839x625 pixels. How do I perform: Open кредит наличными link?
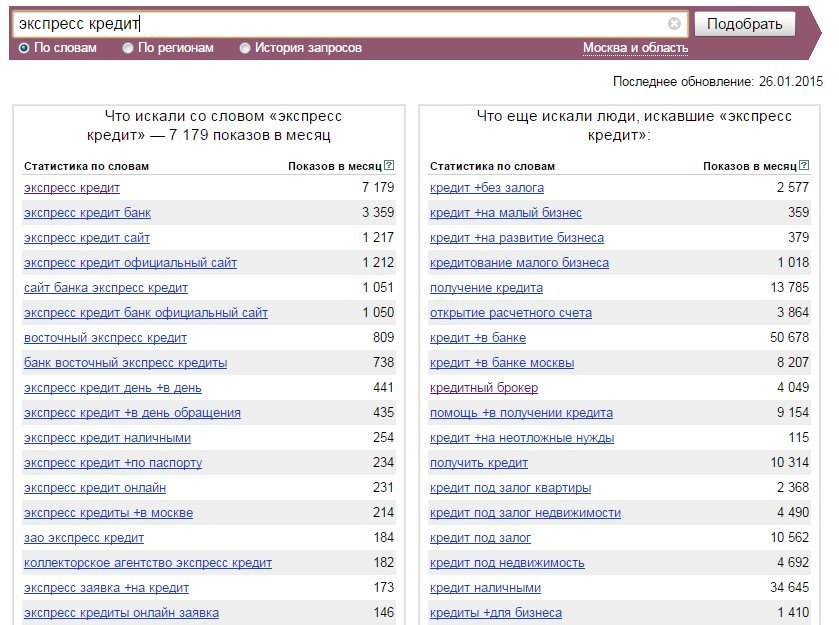485,588
